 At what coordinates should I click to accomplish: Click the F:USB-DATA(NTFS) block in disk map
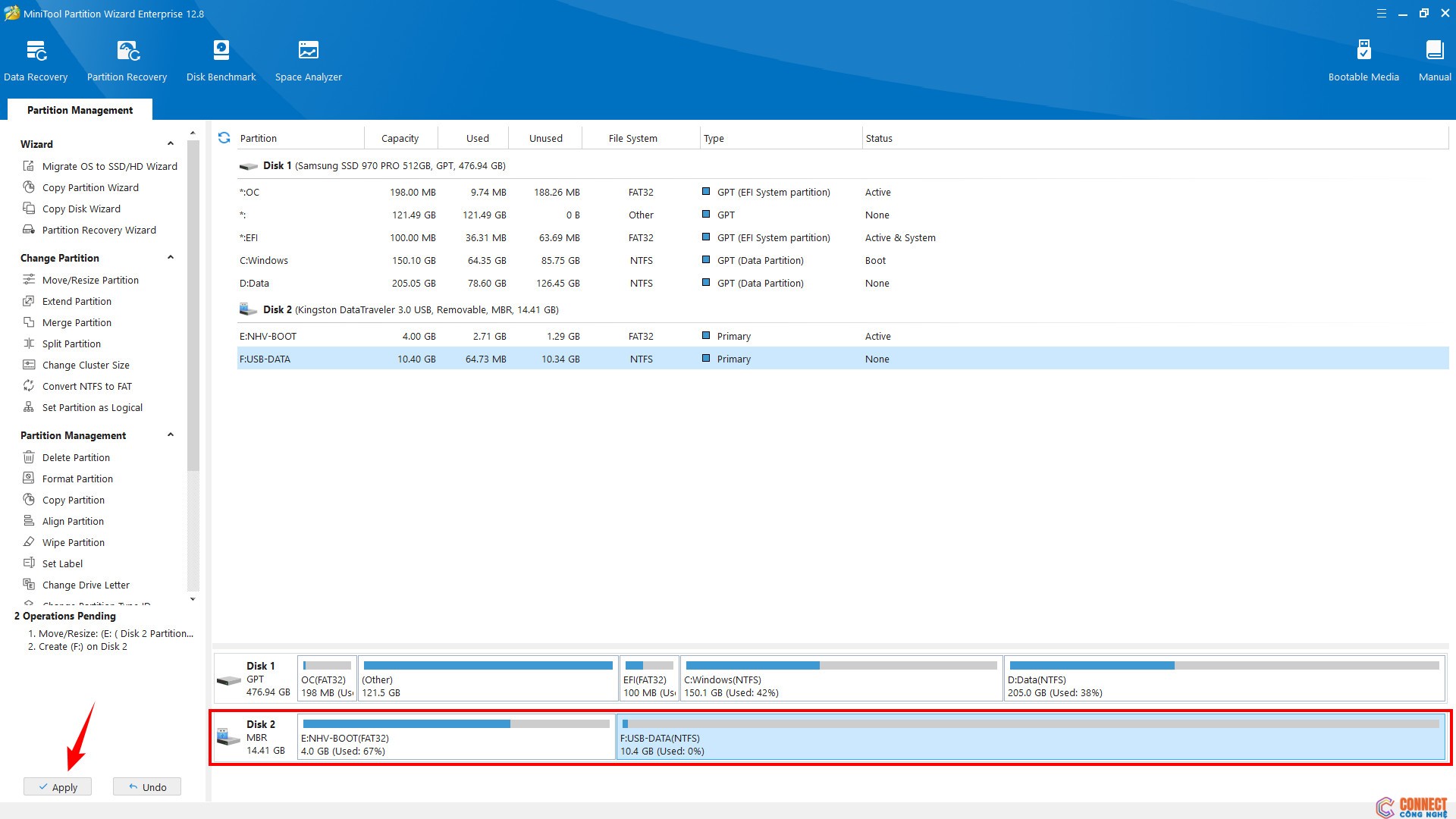[1031, 737]
